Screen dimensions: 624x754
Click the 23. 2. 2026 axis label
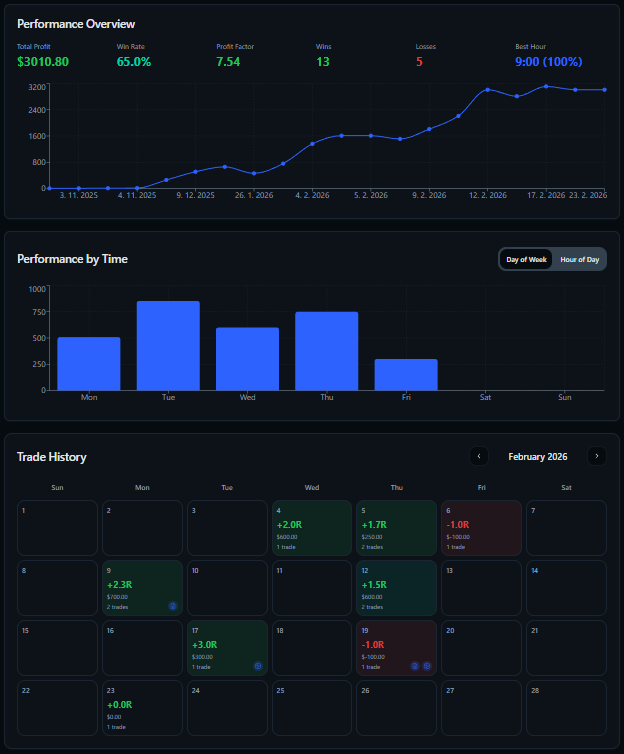coord(587,195)
